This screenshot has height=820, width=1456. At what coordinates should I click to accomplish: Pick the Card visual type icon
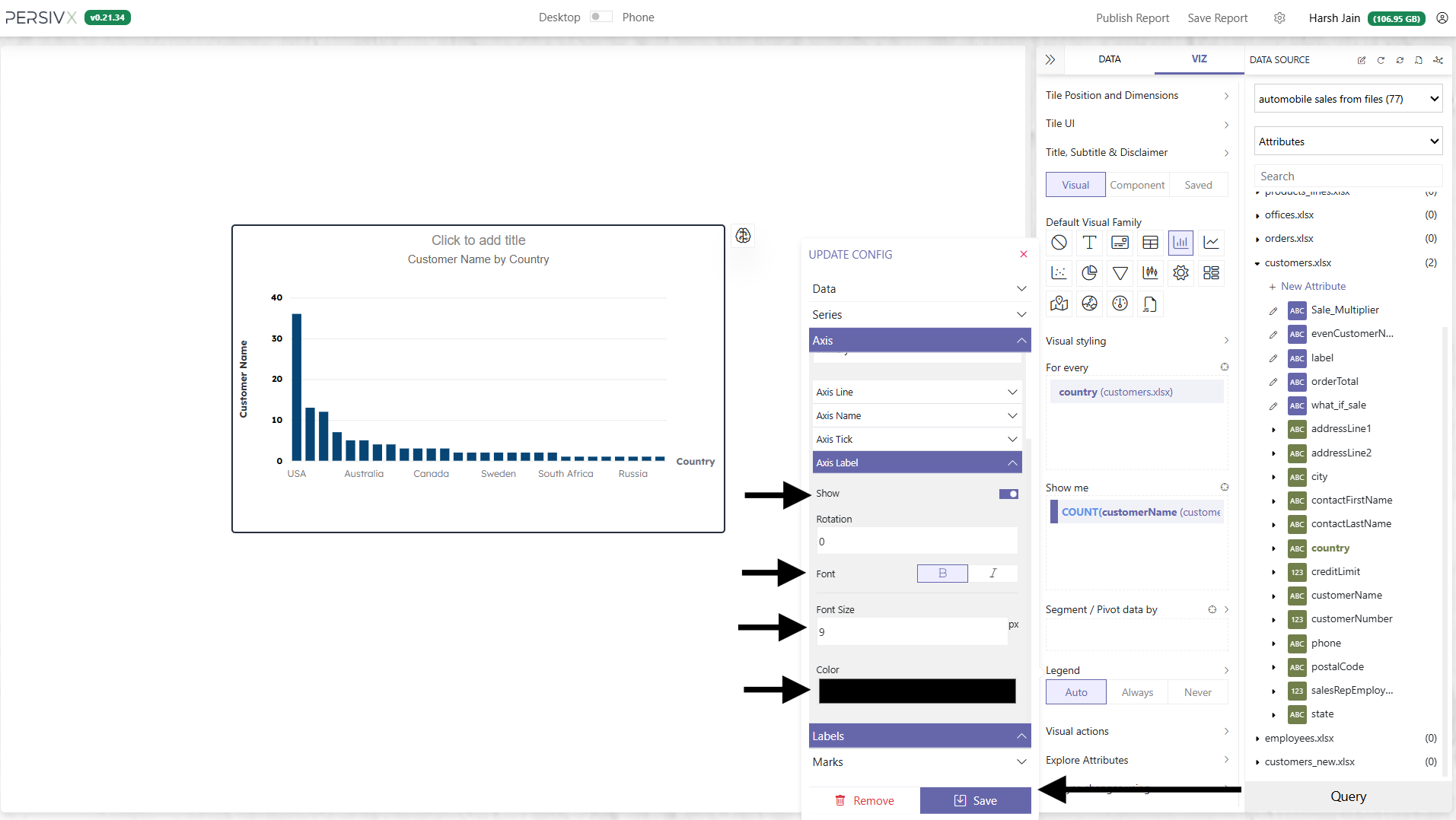click(1120, 243)
